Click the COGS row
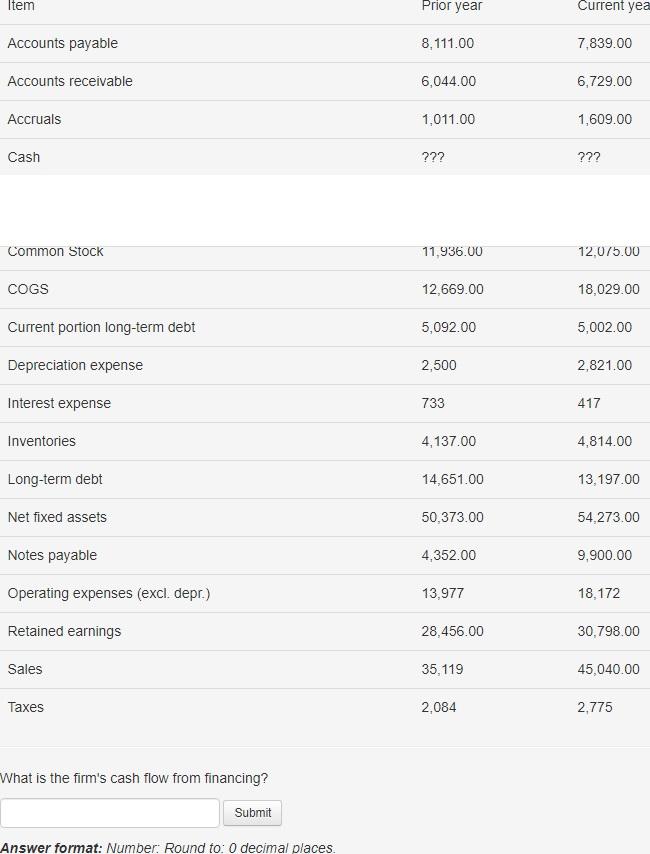Viewport: 650px width, 854px height. click(26, 289)
